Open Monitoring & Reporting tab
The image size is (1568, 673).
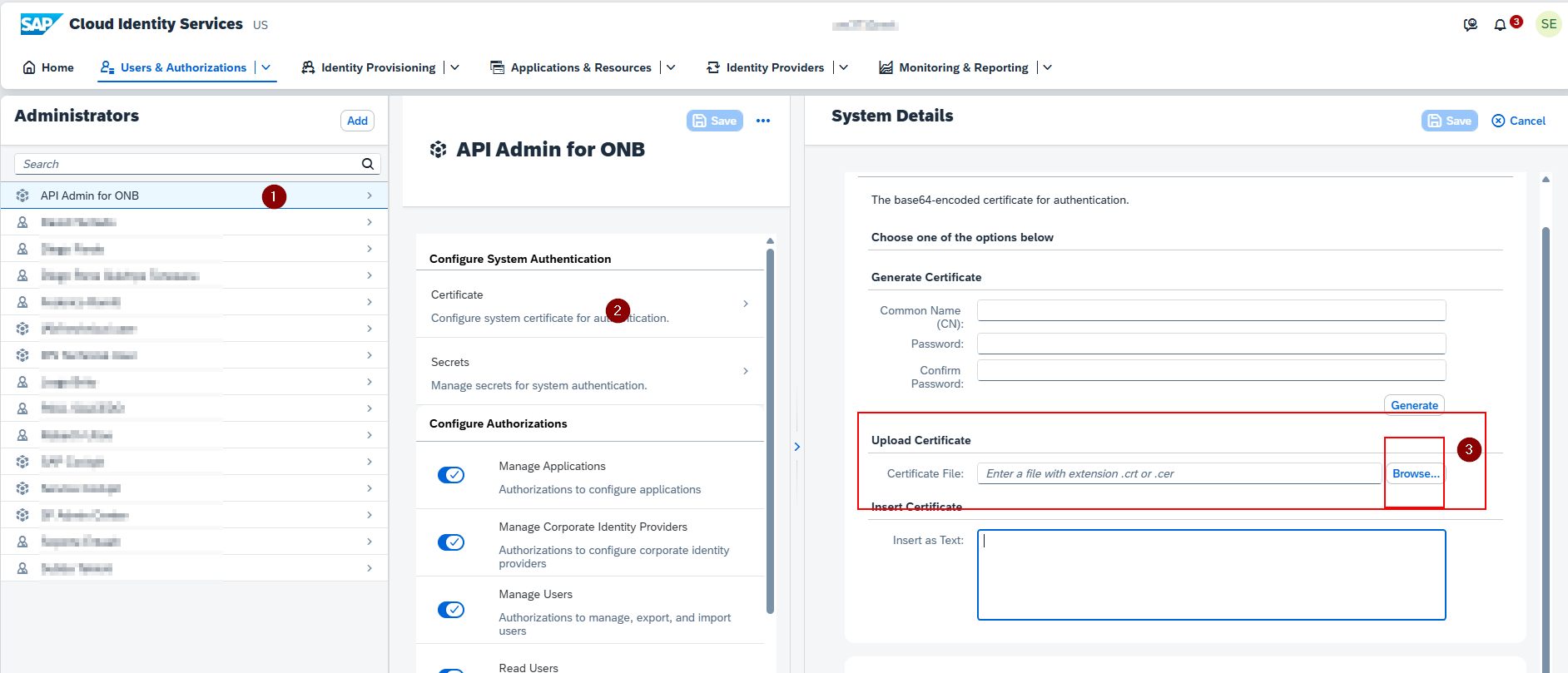[954, 67]
